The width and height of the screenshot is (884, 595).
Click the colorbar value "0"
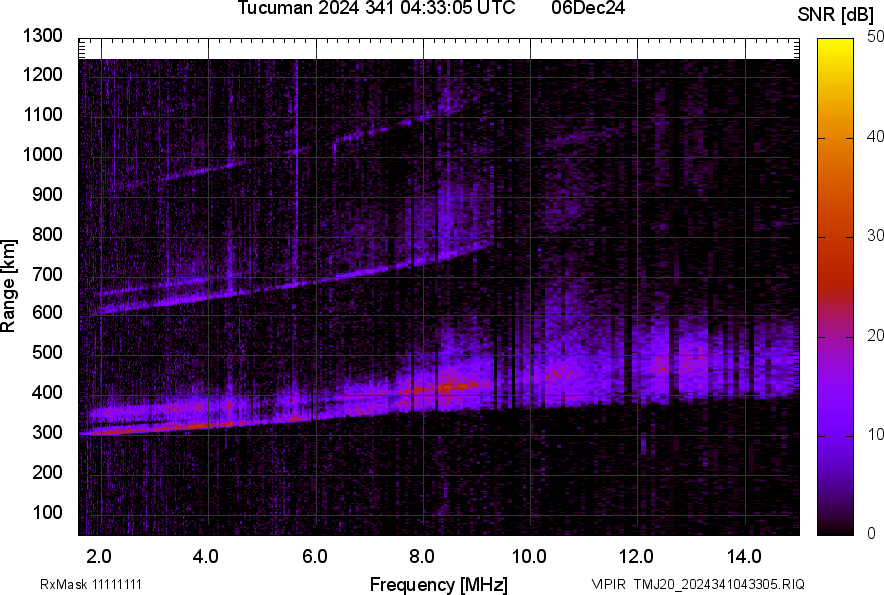tap(872, 533)
